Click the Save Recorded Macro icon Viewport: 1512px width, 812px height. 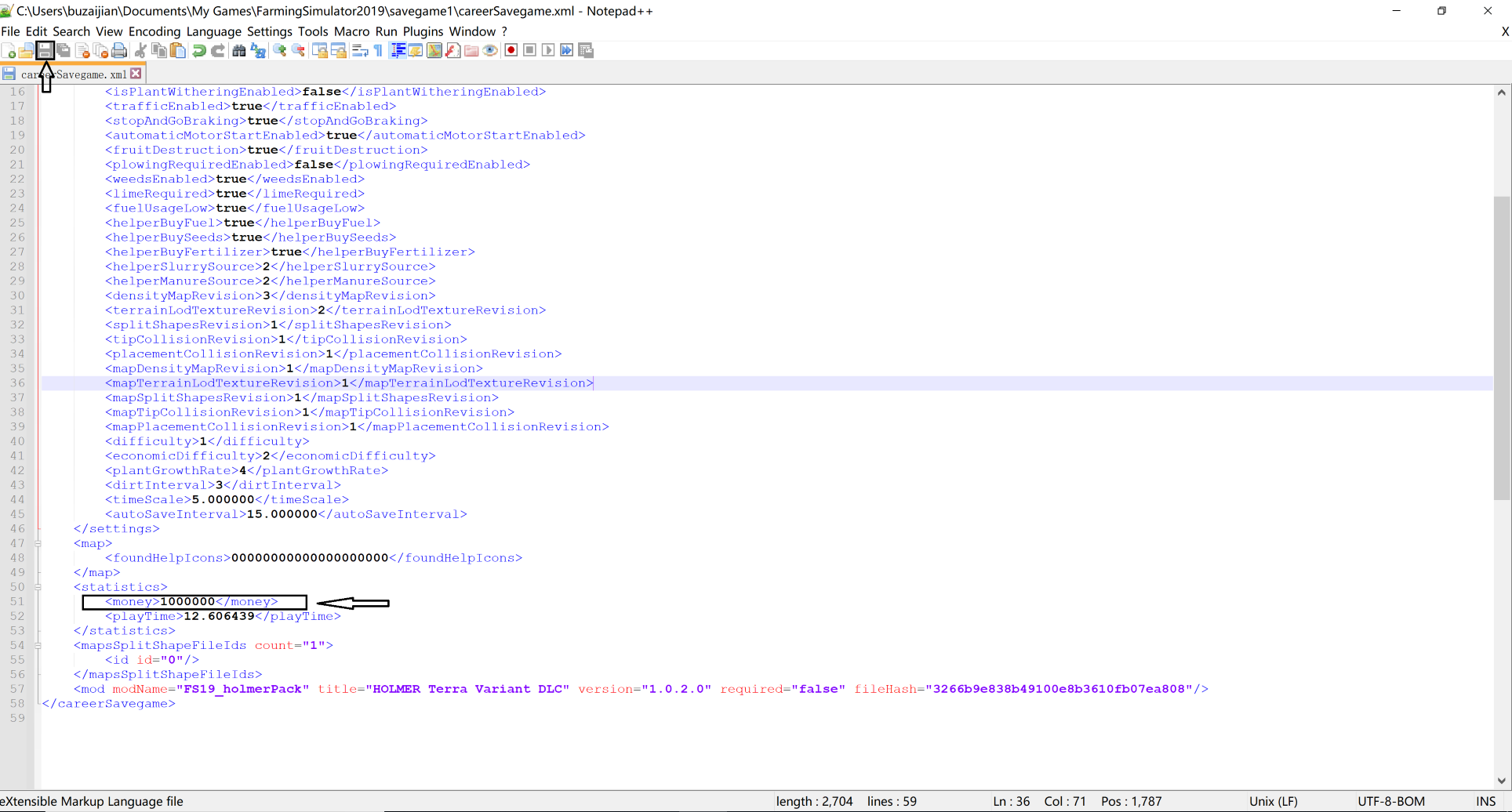tap(585, 50)
